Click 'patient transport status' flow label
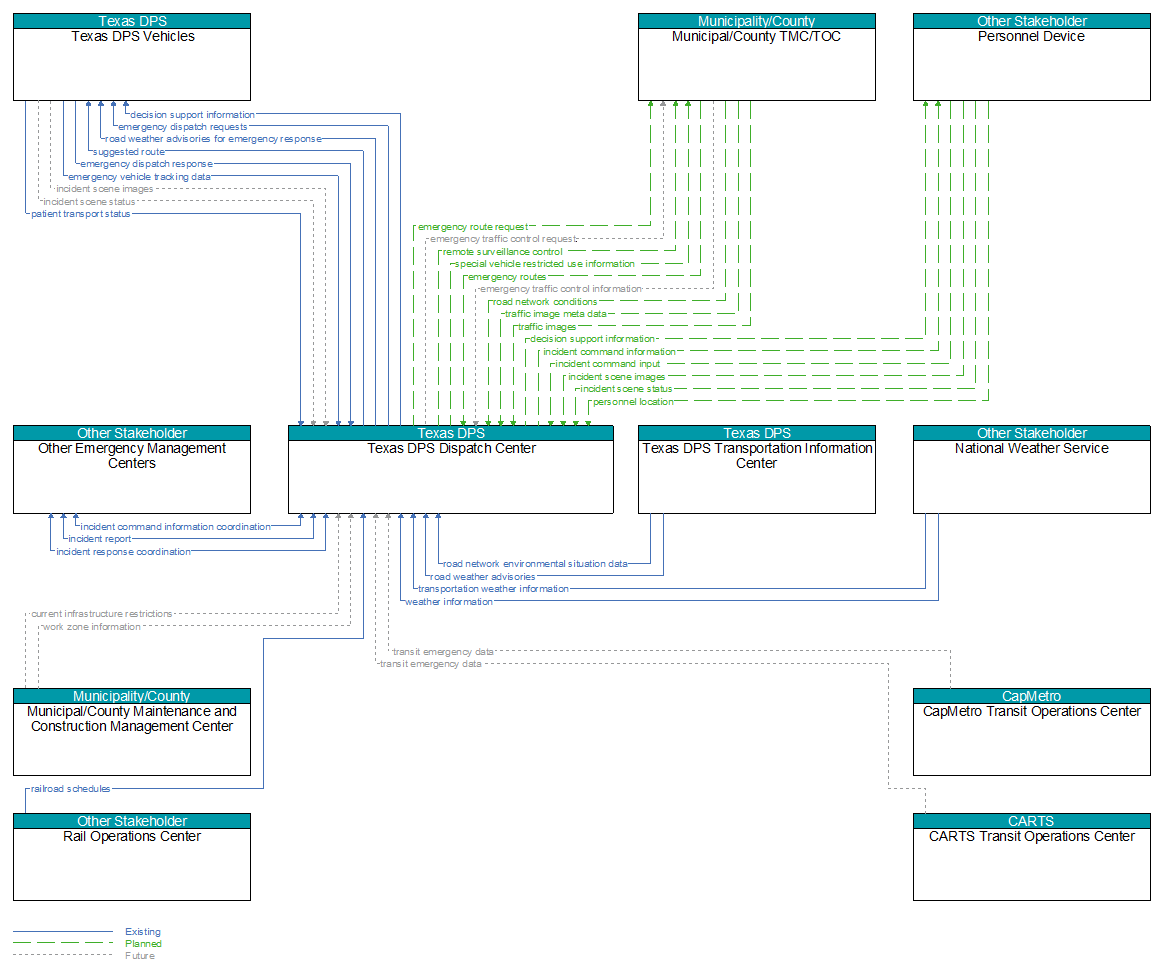1161x974 pixels. coord(81,214)
